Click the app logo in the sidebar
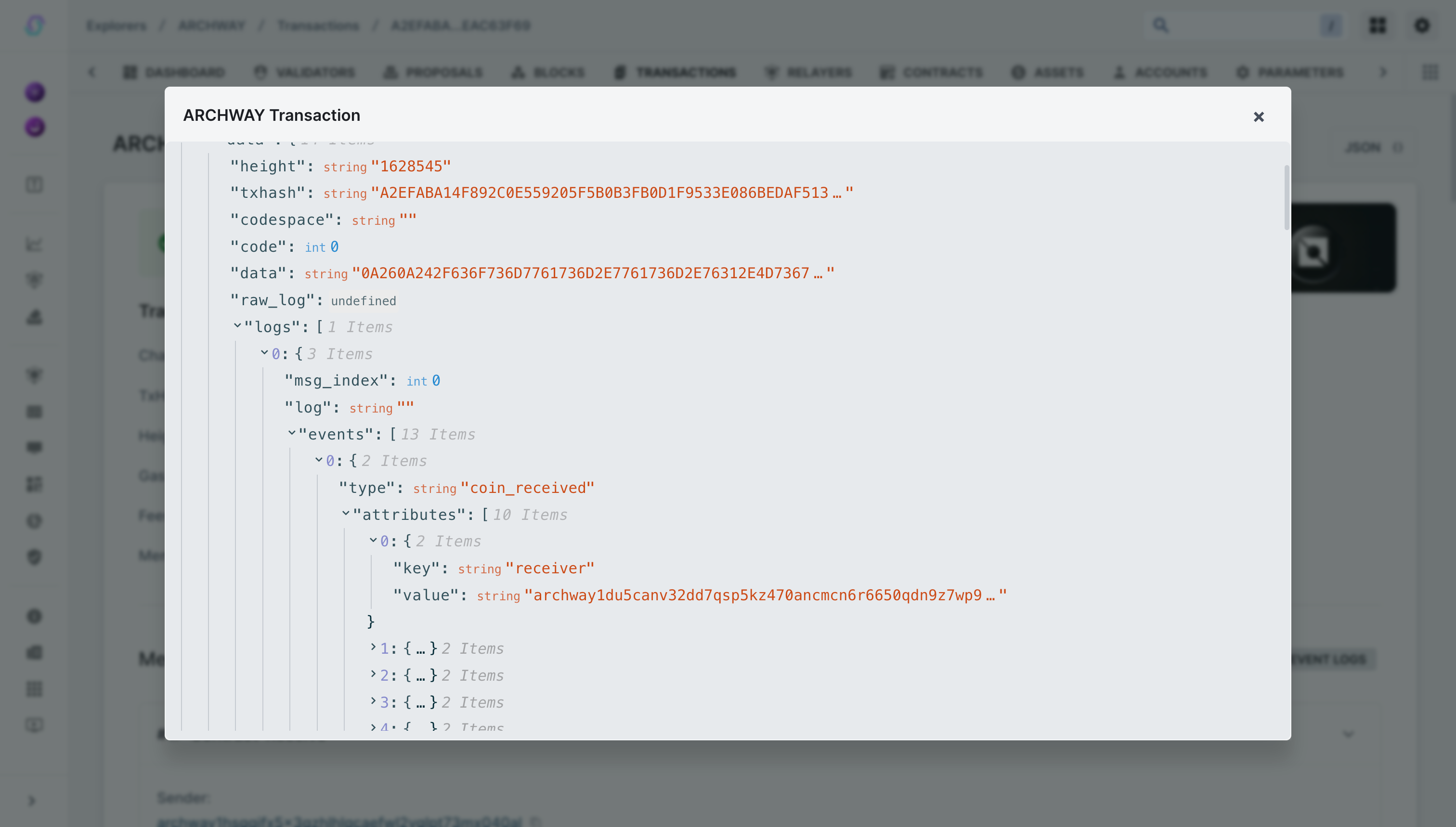The height and width of the screenshot is (827, 1456). (35, 26)
